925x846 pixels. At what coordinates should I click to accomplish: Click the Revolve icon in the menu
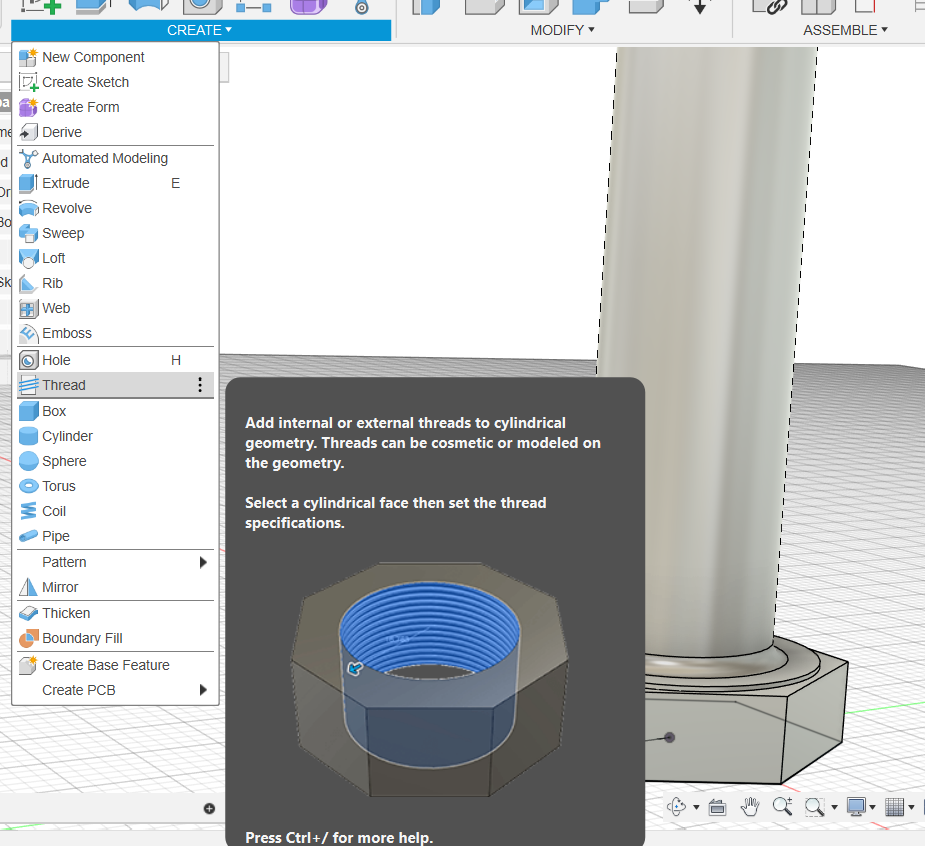(28, 208)
